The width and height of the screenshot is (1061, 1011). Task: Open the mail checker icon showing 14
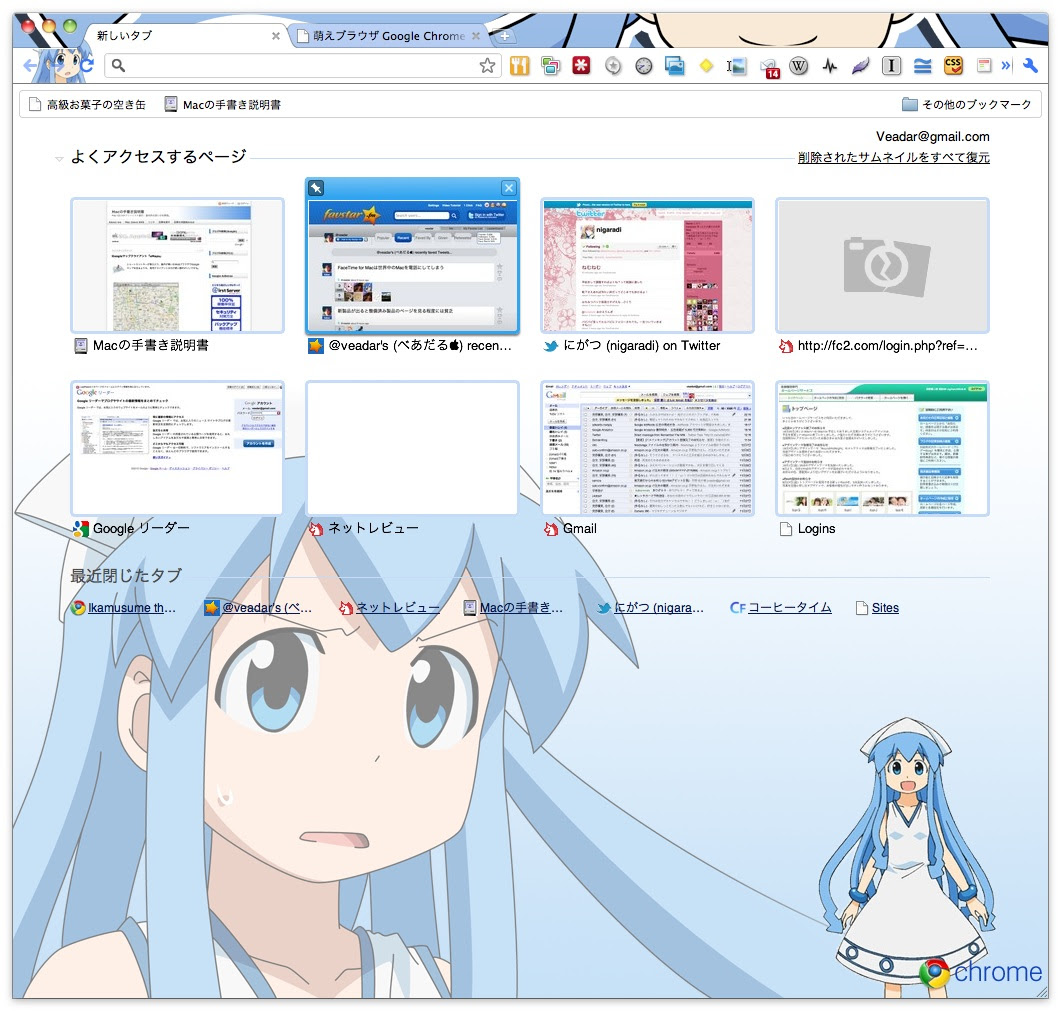(769, 68)
